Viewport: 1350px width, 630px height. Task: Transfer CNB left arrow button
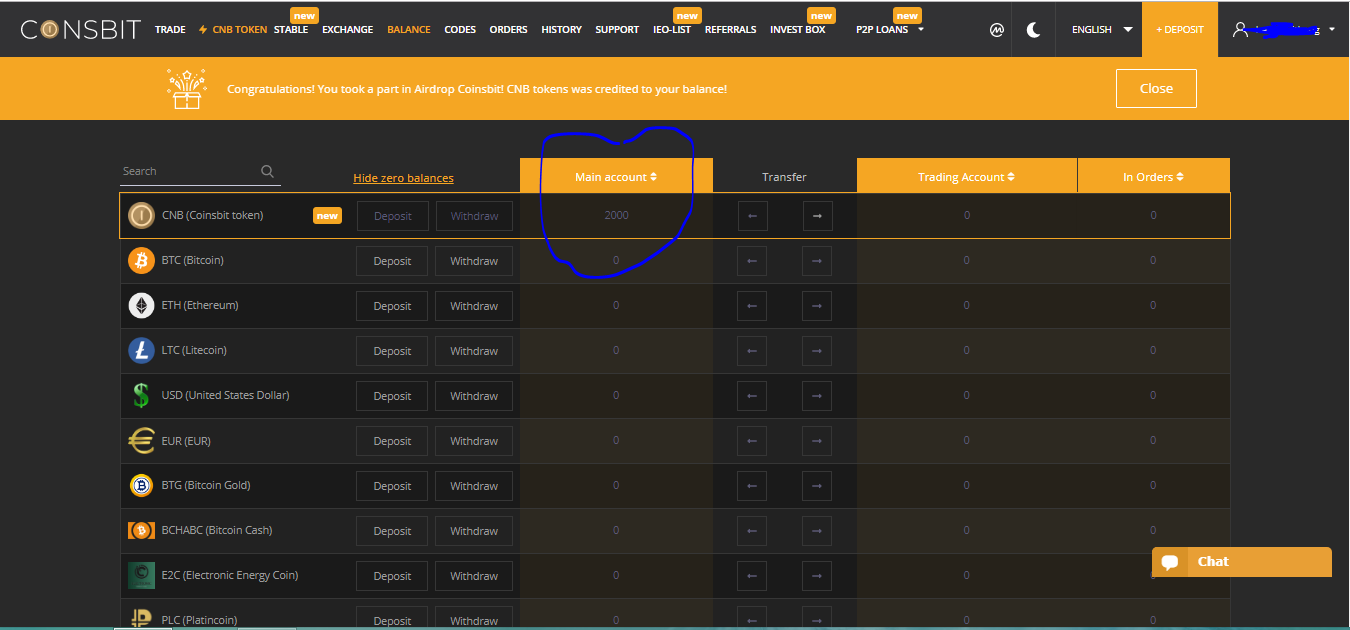coord(753,216)
